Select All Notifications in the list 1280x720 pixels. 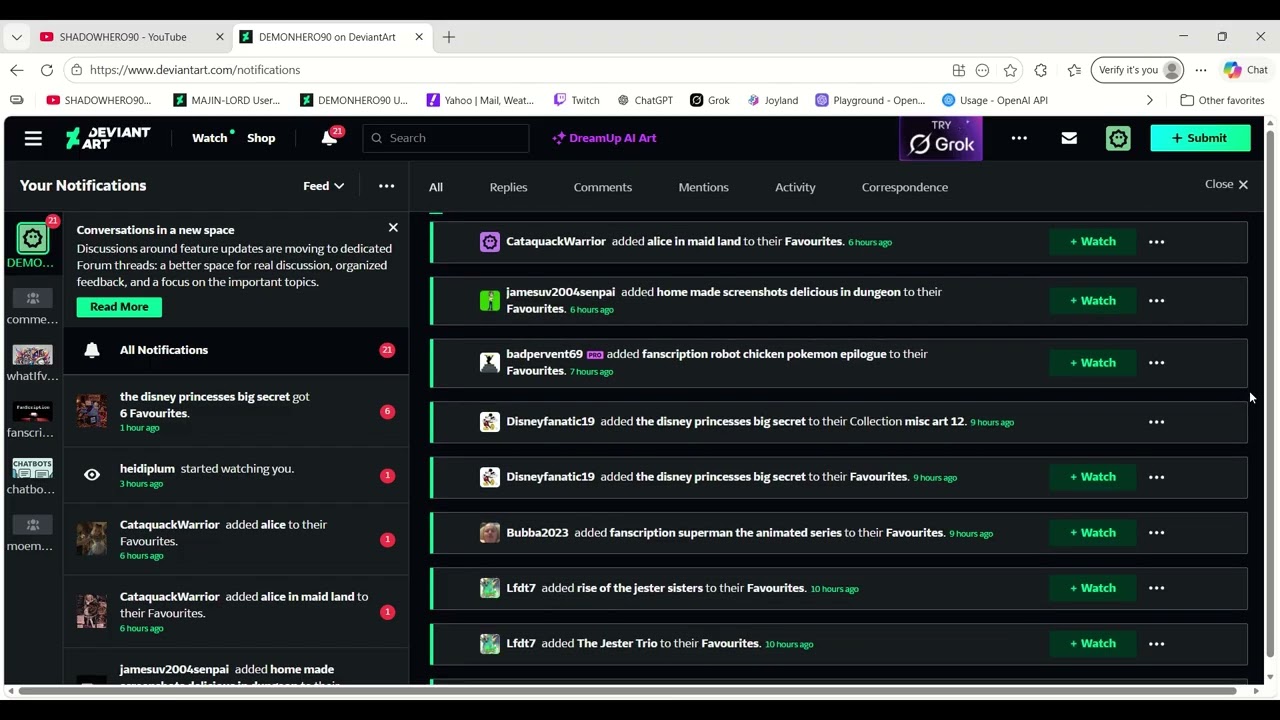(236, 350)
